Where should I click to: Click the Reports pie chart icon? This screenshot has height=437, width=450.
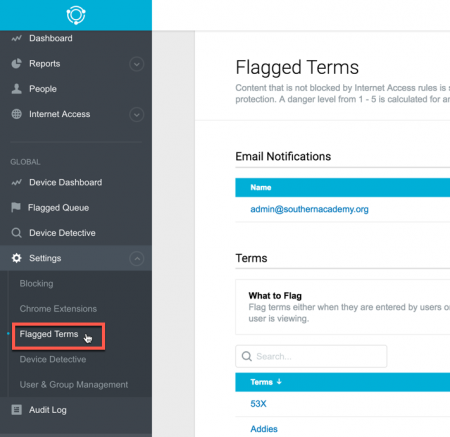coord(16,63)
